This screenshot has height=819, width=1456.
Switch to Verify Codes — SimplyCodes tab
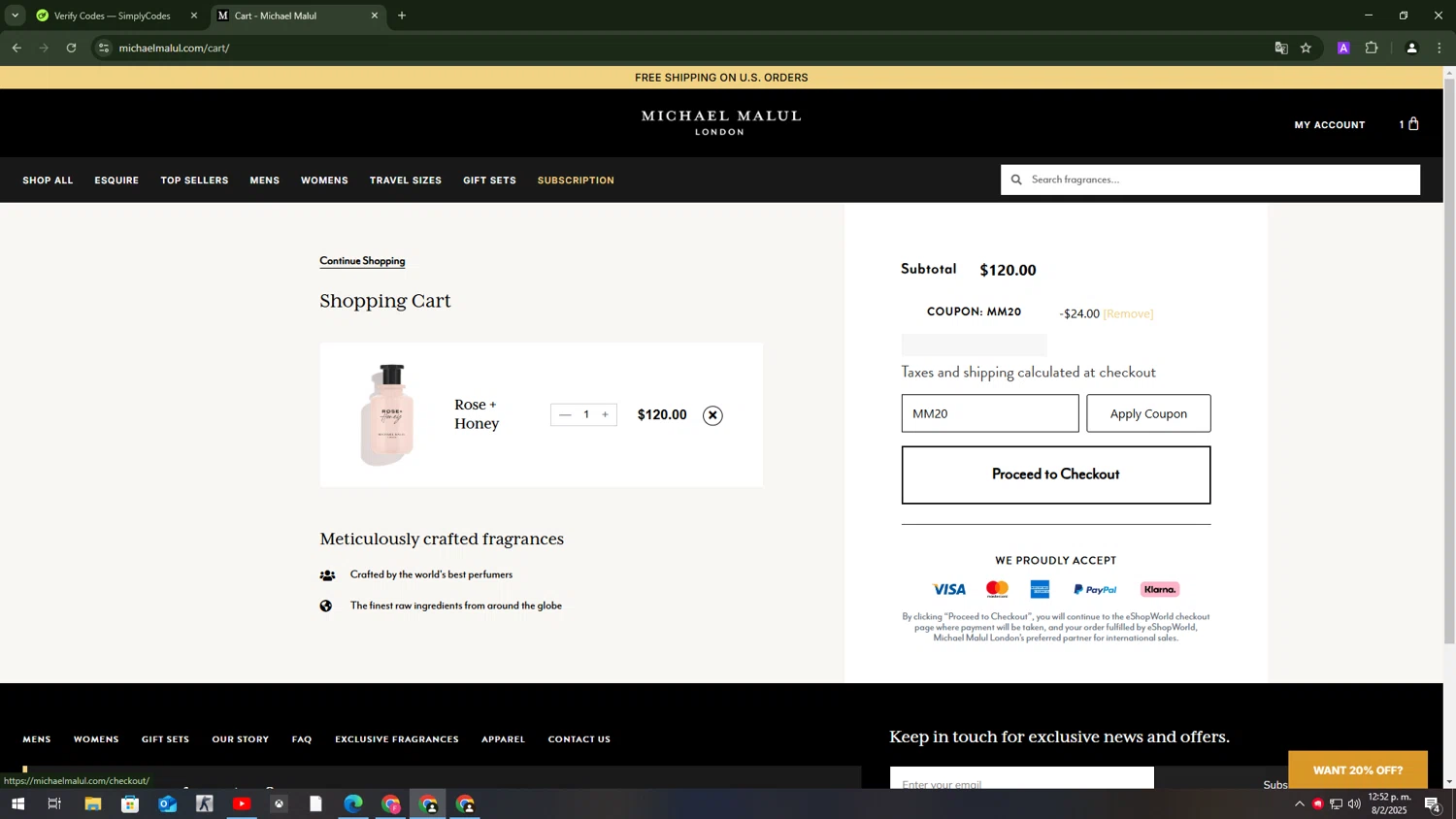(113, 16)
